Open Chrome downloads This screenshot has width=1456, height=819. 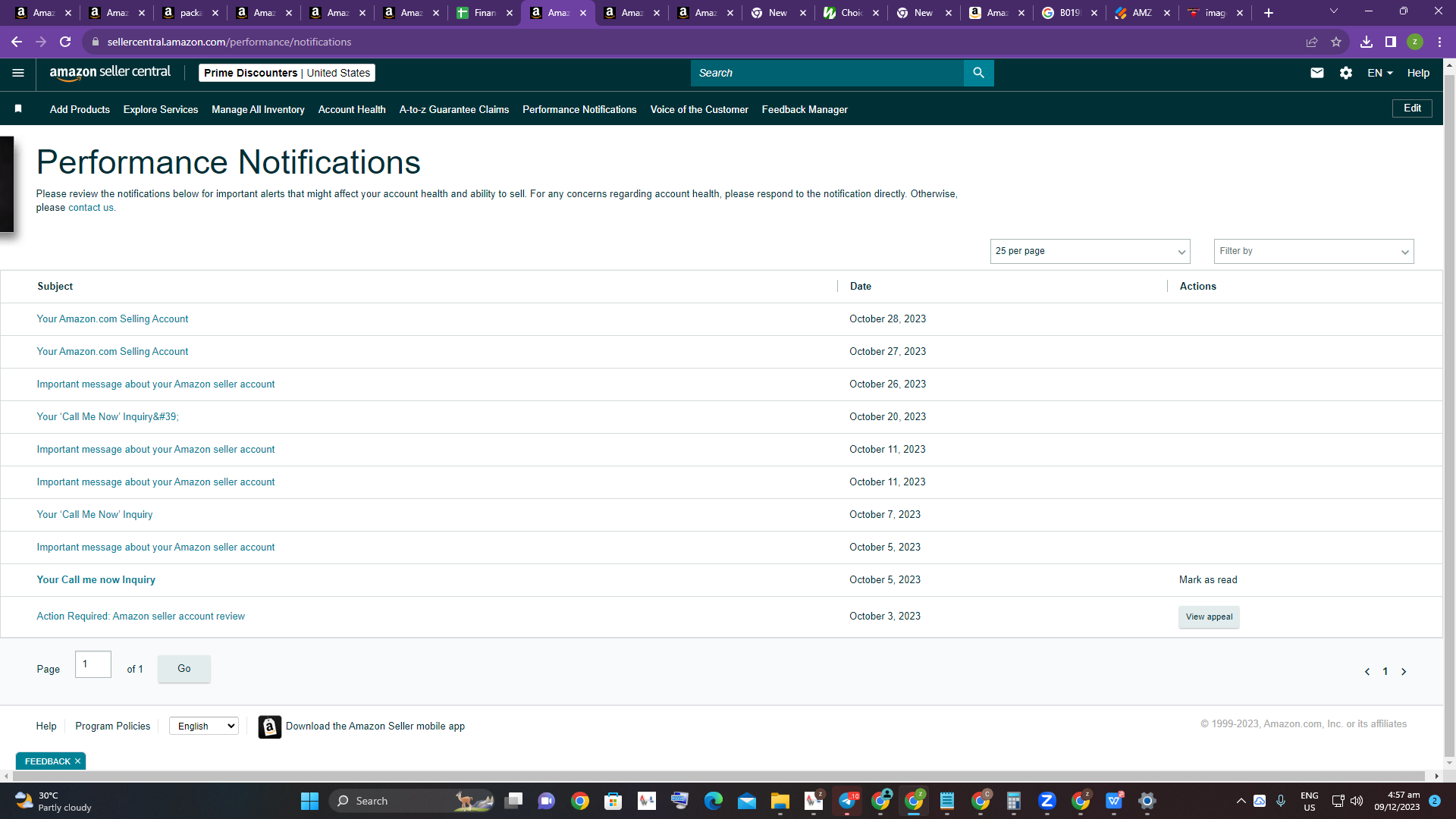[x=1367, y=42]
